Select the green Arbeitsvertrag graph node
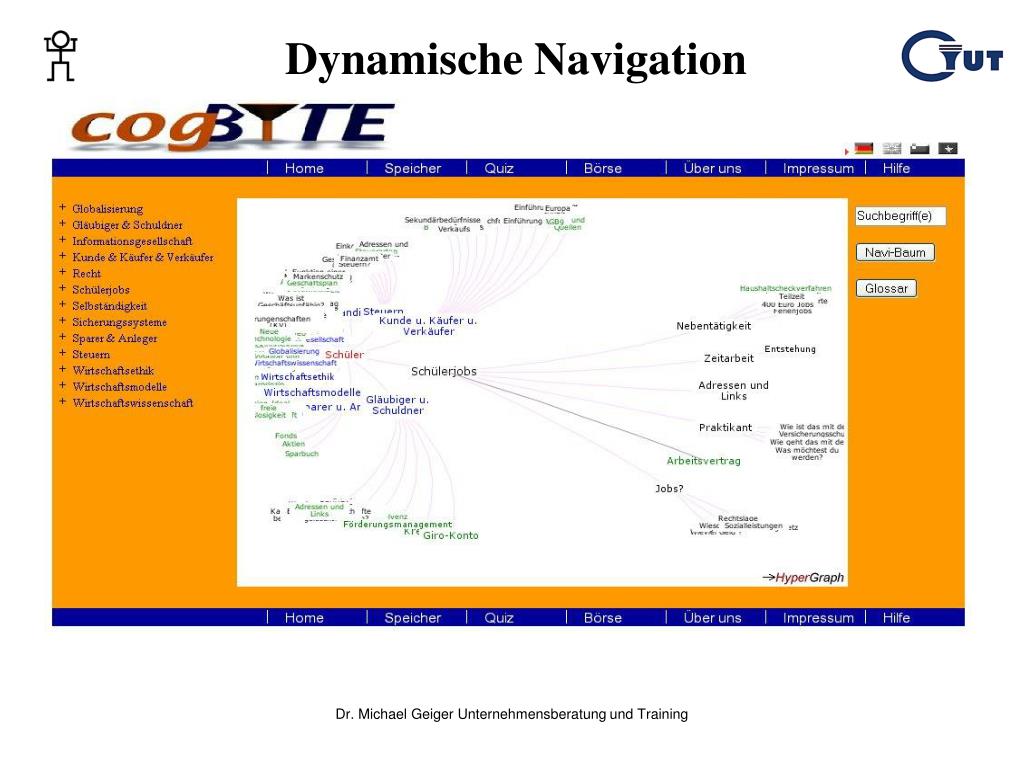The image size is (1024, 768). click(703, 461)
